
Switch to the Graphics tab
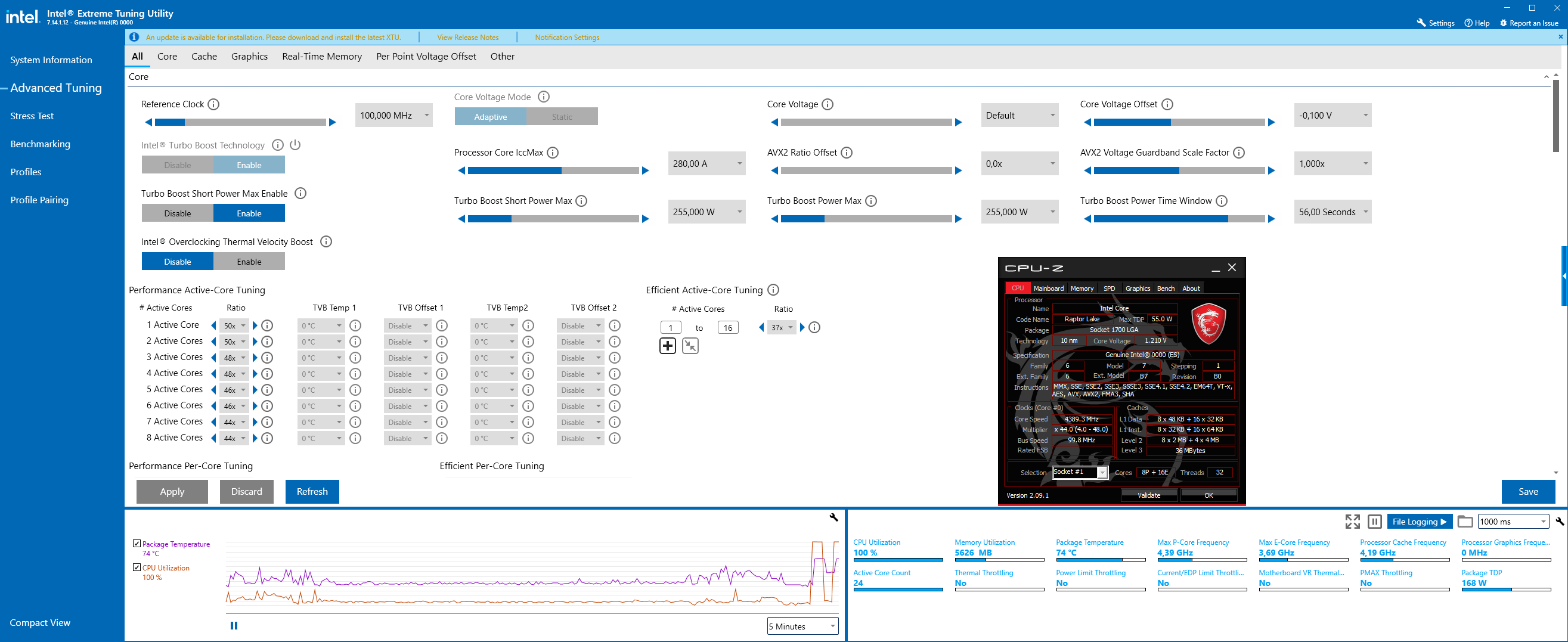click(250, 56)
